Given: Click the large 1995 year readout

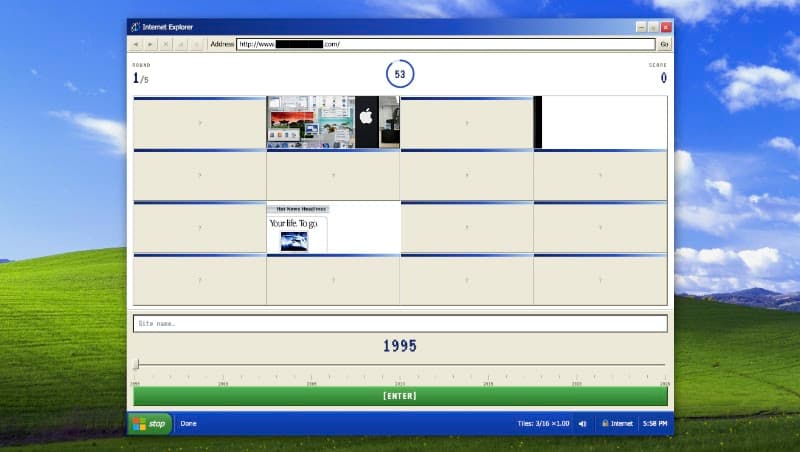Looking at the screenshot, I should (x=400, y=346).
